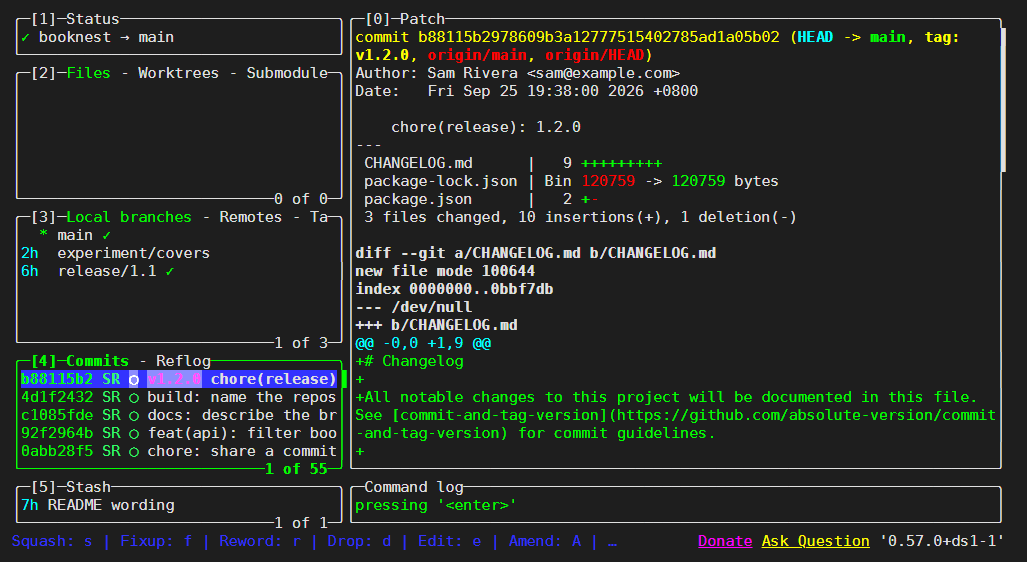Click the Squash: s shortcut hint
The image size is (1027, 562).
[x=52, y=541]
